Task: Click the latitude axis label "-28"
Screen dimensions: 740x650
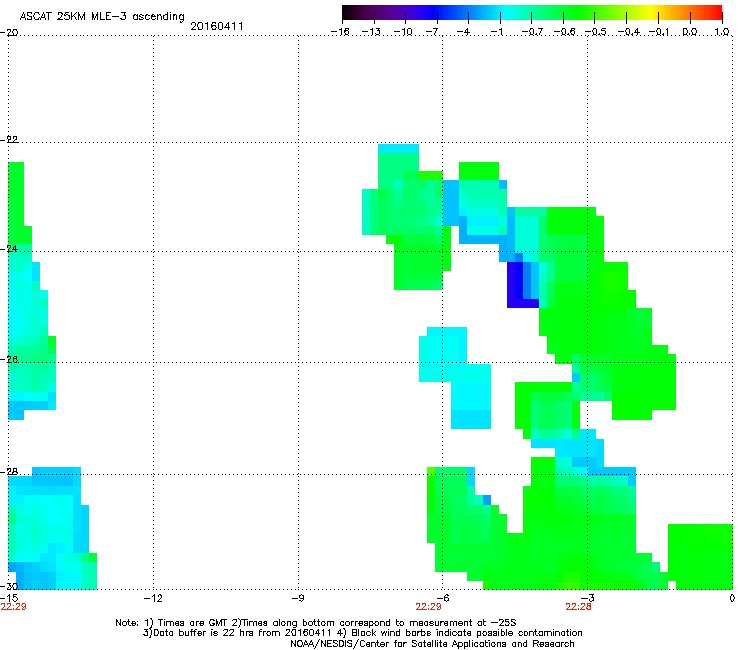Action: (9, 472)
